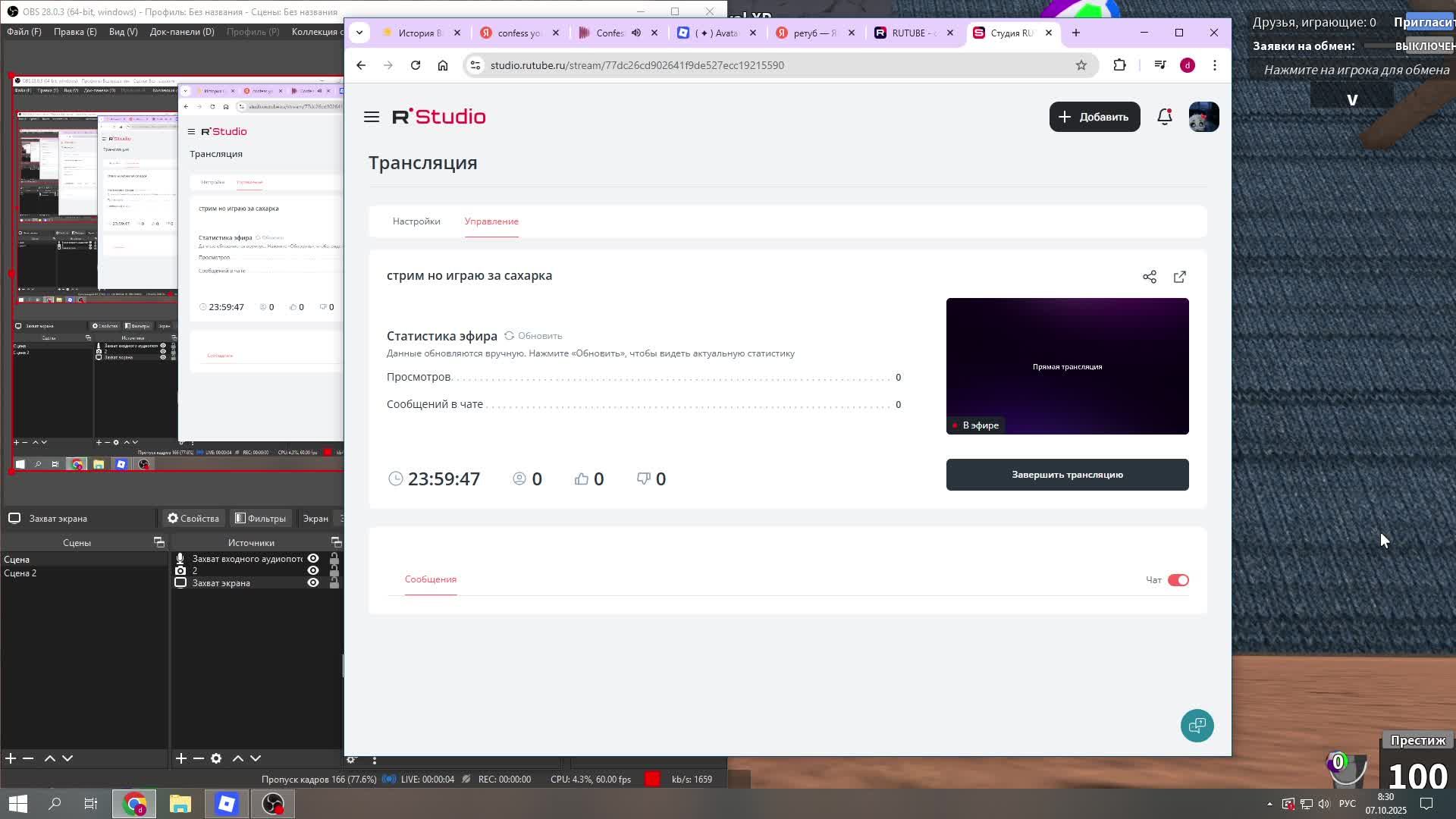The height and width of the screenshot is (819, 1456).
Task: Open source properties gear in Sources panel
Action: [x=216, y=758]
